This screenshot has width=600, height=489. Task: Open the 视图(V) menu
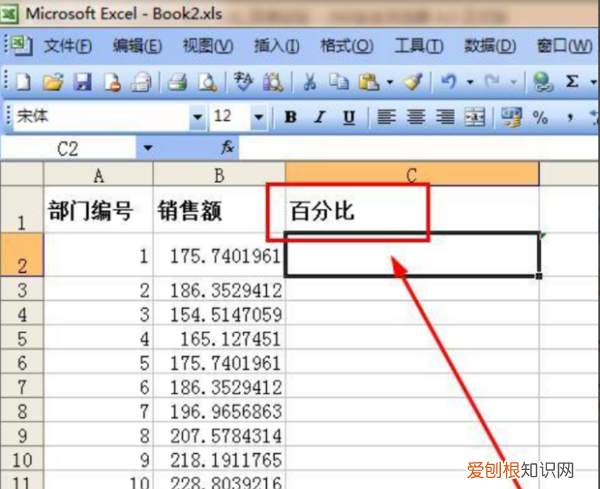(208, 46)
